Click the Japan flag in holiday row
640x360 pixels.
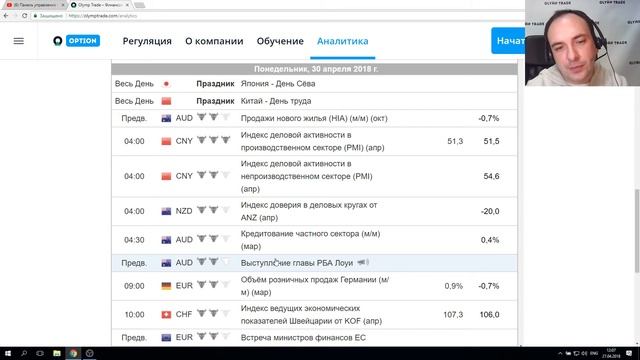(x=166, y=84)
